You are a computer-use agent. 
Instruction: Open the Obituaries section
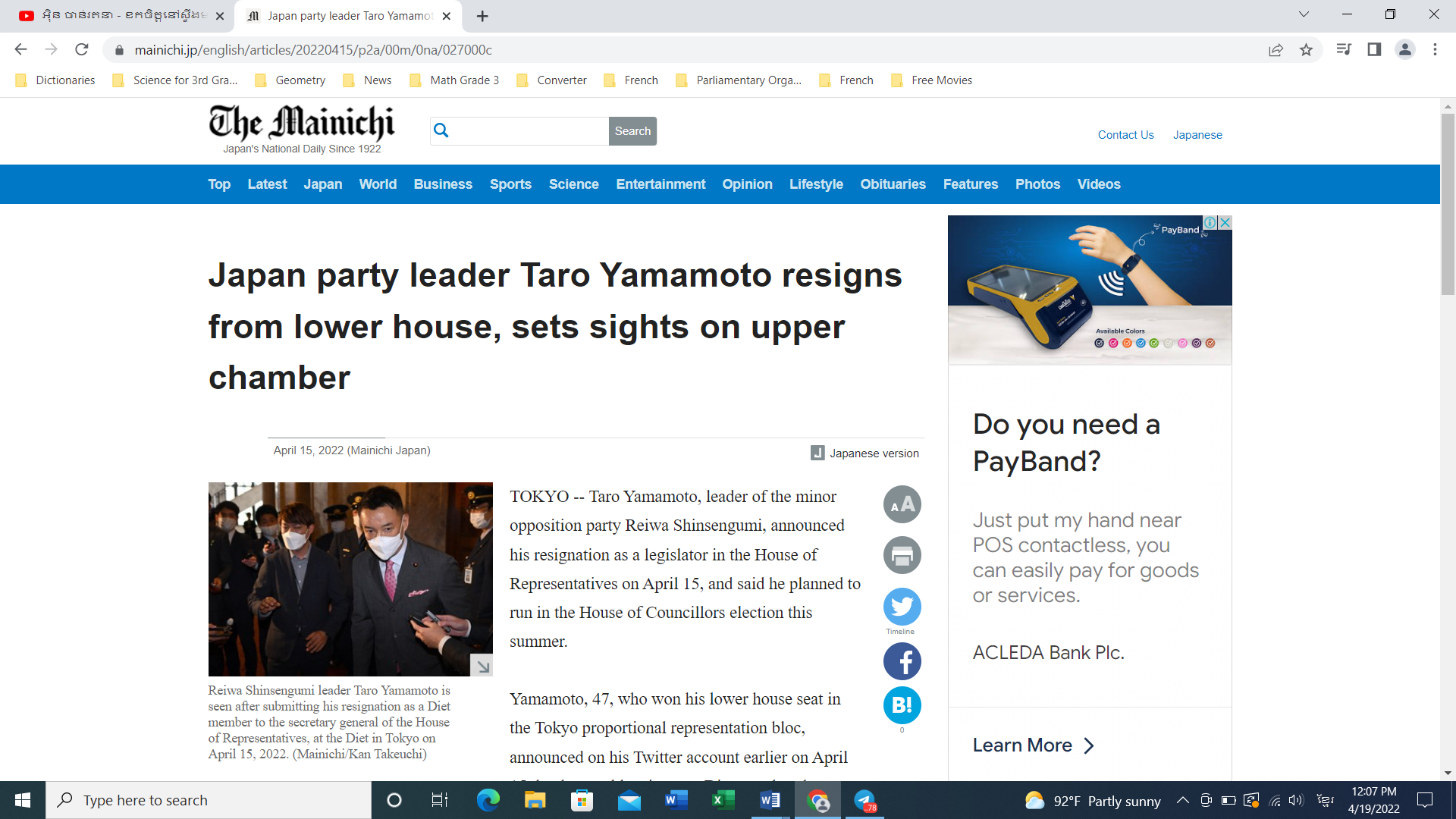893,184
